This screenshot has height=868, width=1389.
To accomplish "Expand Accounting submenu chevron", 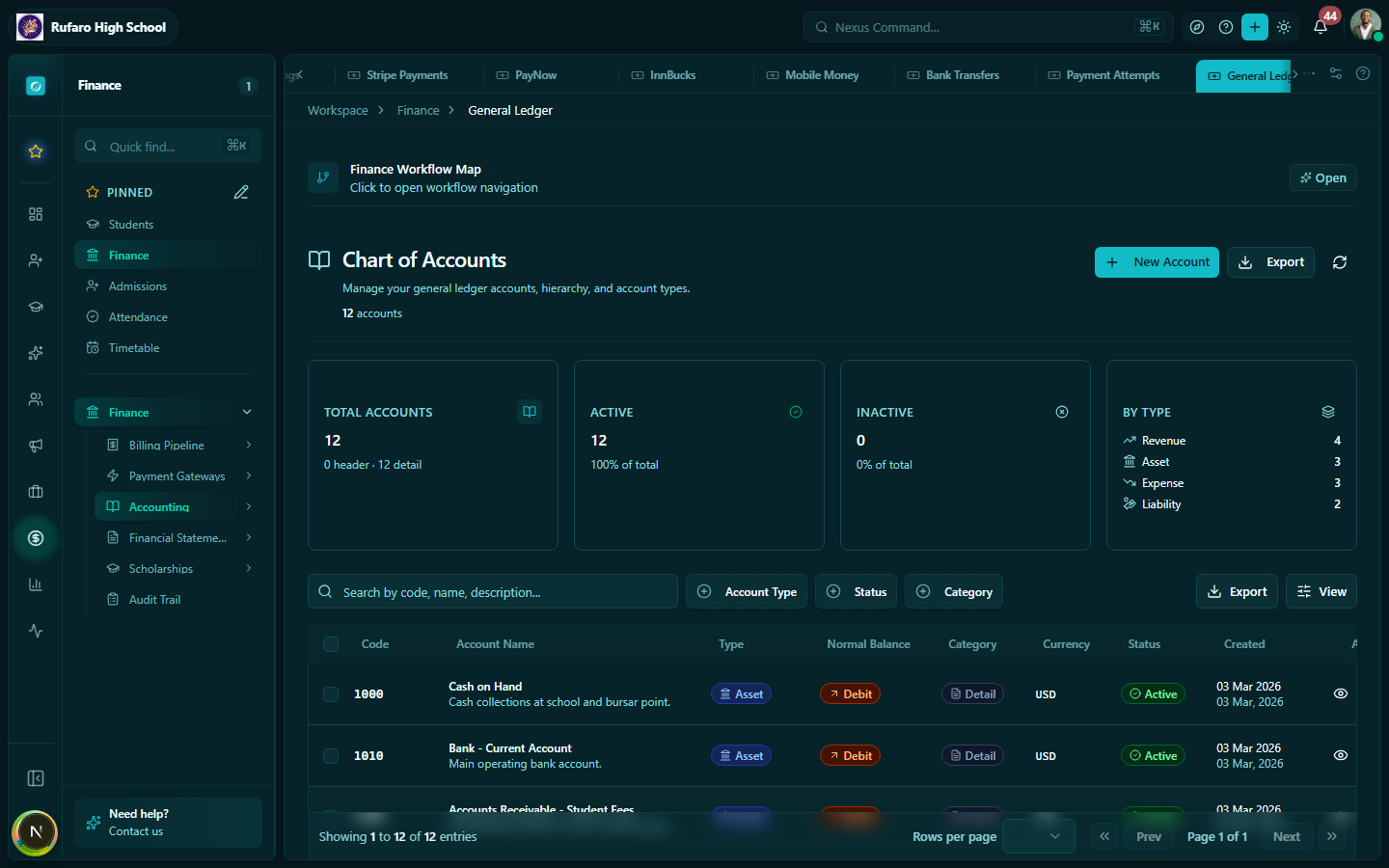I will click(249, 506).
